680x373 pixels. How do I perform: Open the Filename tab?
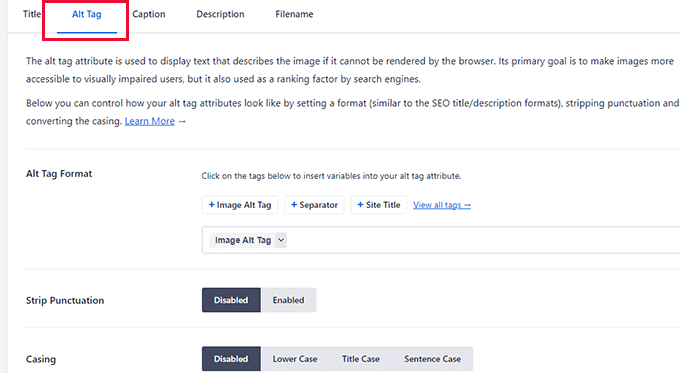pyautogui.click(x=294, y=14)
